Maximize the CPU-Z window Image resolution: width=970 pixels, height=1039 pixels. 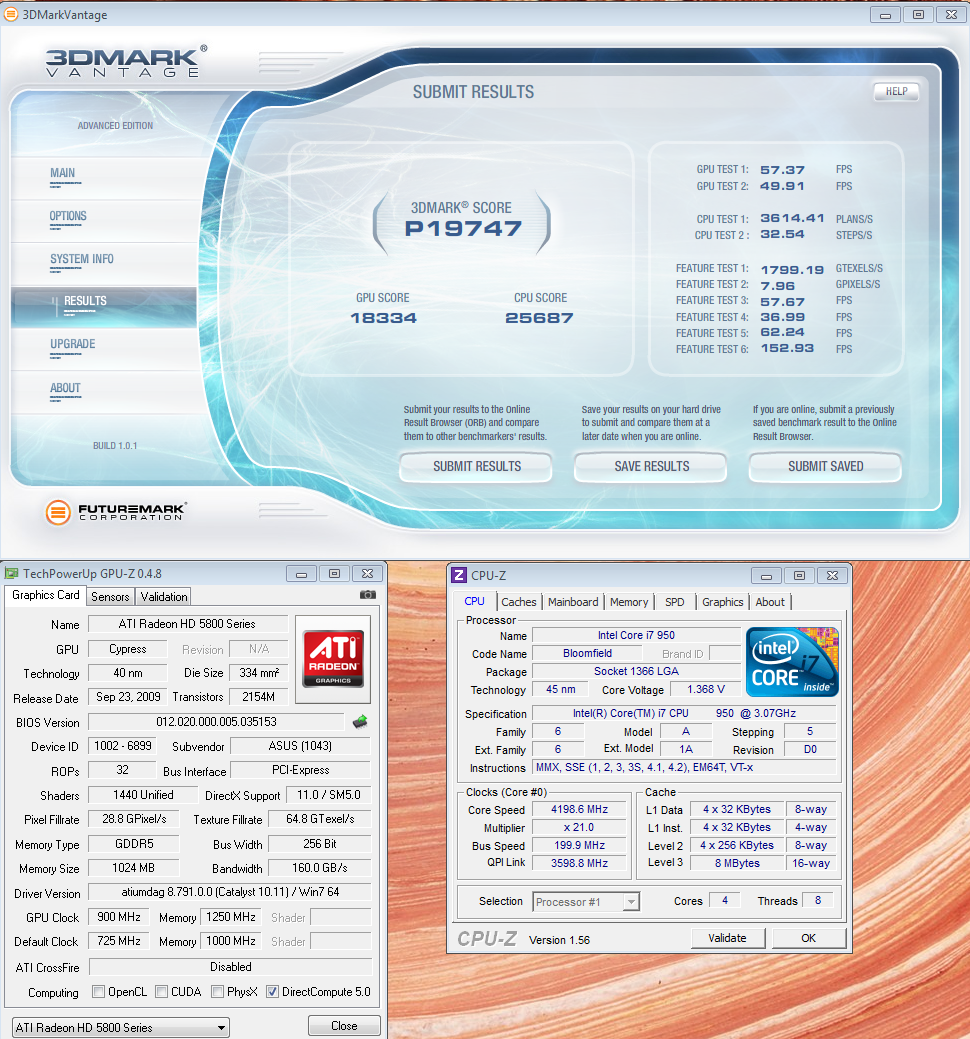pos(800,576)
